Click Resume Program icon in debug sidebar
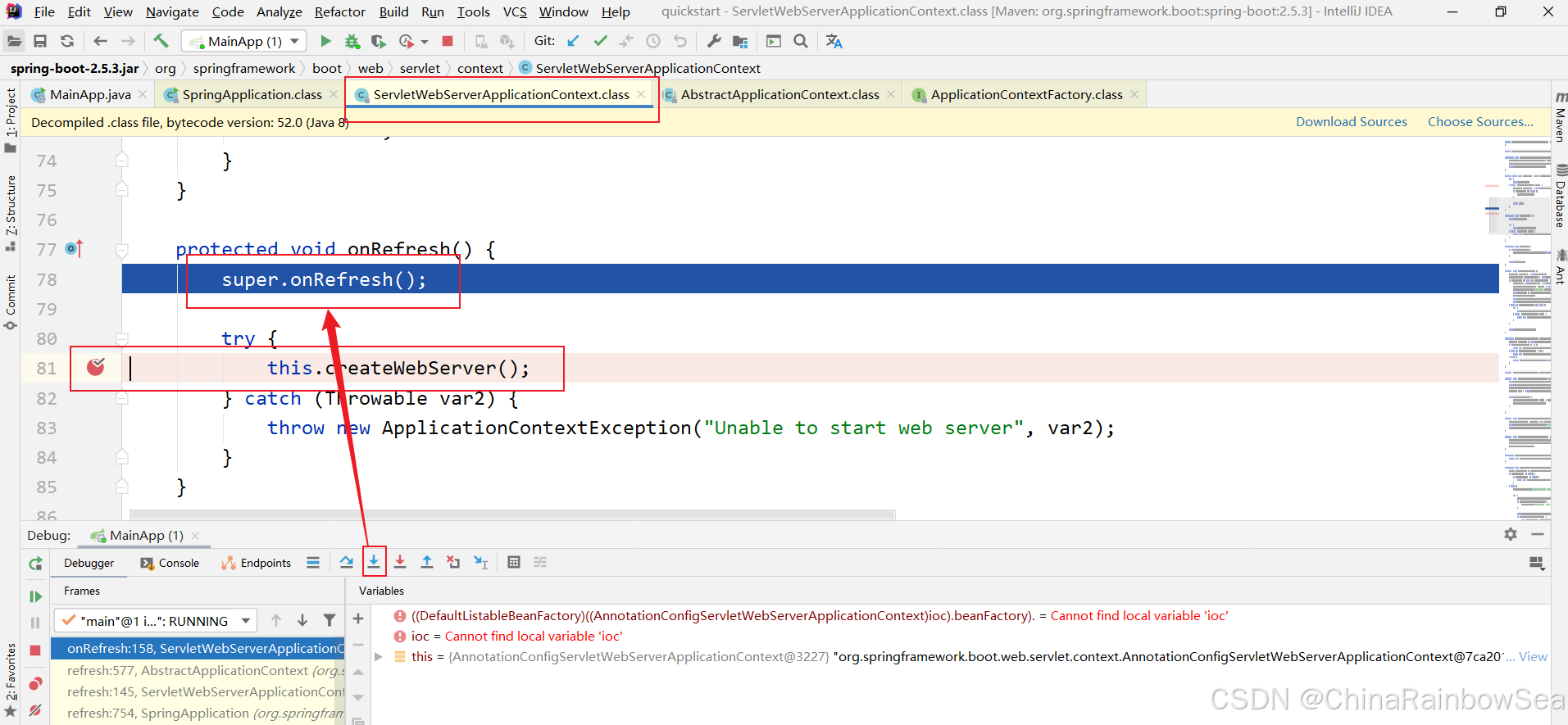Viewport: 1568px width, 725px height. pos(35,596)
